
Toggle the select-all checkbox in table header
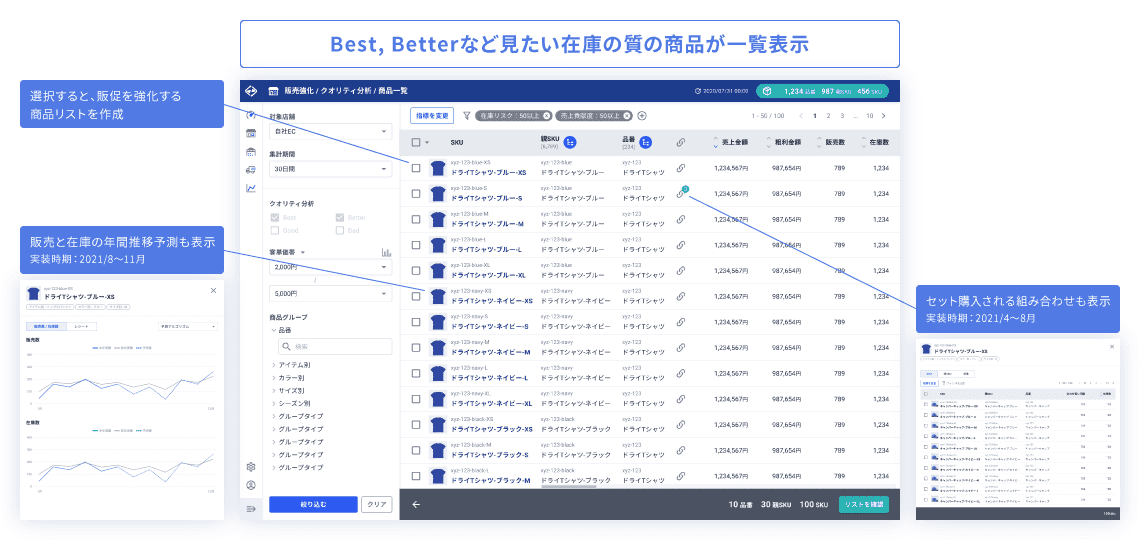[x=416, y=142]
